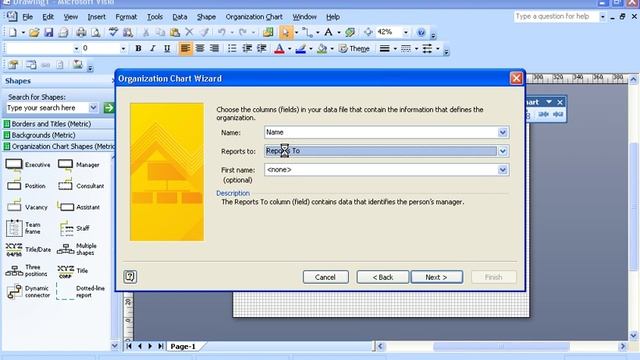Open the shape search history dropdown
This screenshot has width=640, height=360.
pyautogui.click(x=93, y=108)
